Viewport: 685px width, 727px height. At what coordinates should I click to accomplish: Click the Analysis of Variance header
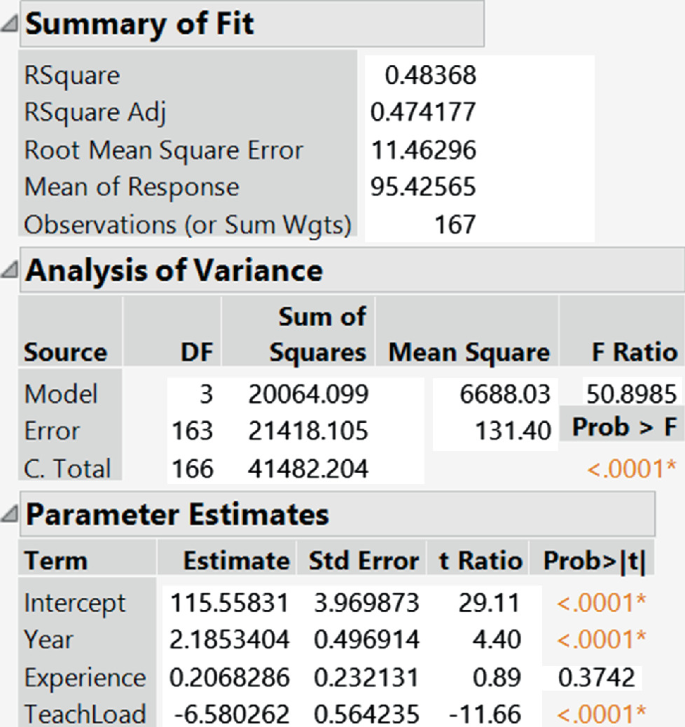352,270
